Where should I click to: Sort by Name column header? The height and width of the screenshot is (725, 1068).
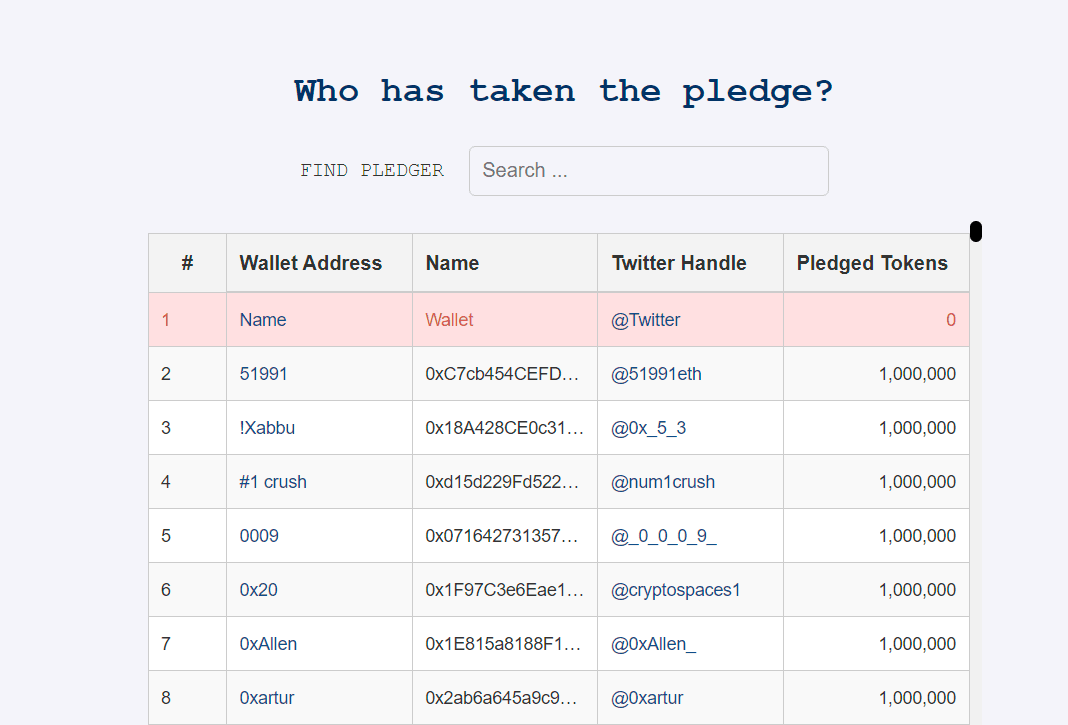pos(452,263)
